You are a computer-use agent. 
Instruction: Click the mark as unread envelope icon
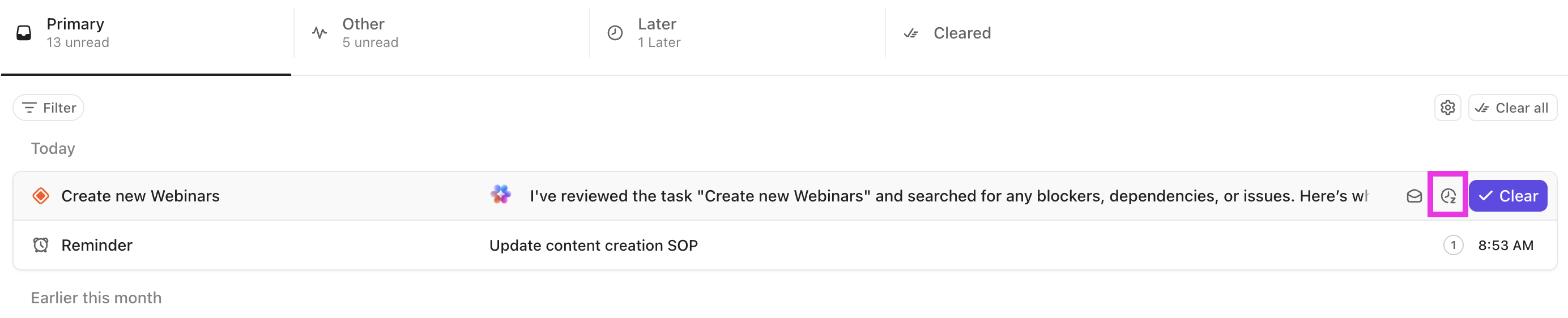pos(1414,196)
